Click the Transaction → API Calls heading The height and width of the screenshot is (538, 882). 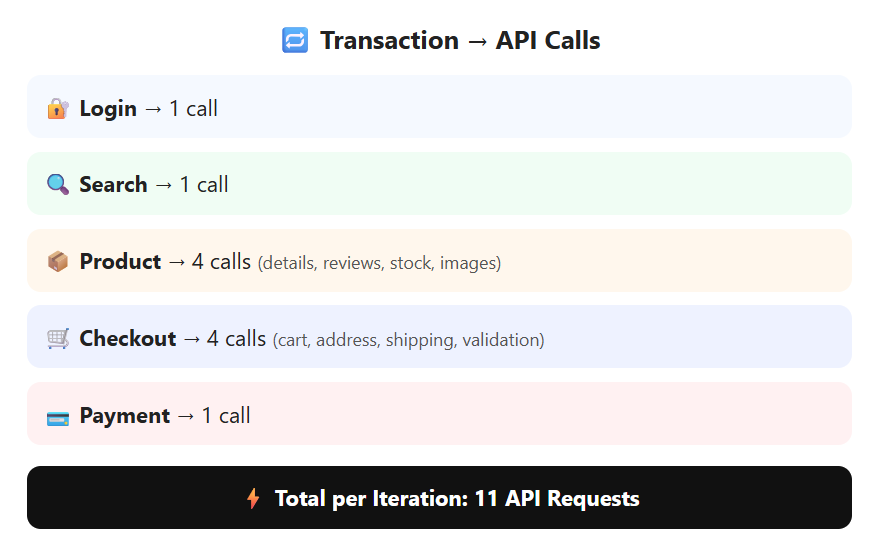(460, 41)
